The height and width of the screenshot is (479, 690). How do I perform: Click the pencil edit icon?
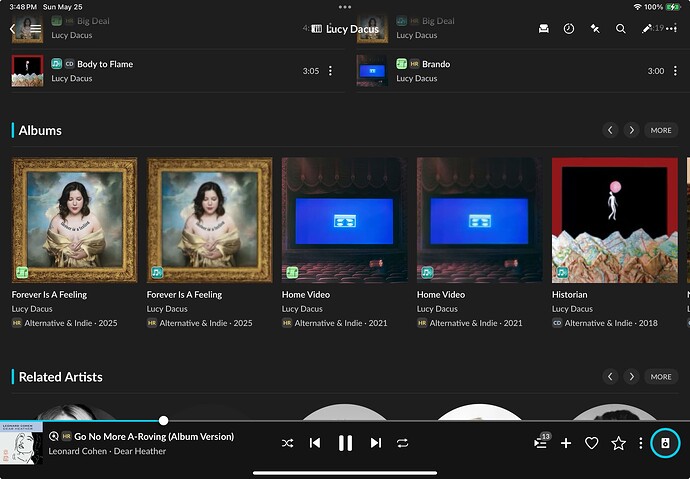pyautogui.click(x=646, y=29)
